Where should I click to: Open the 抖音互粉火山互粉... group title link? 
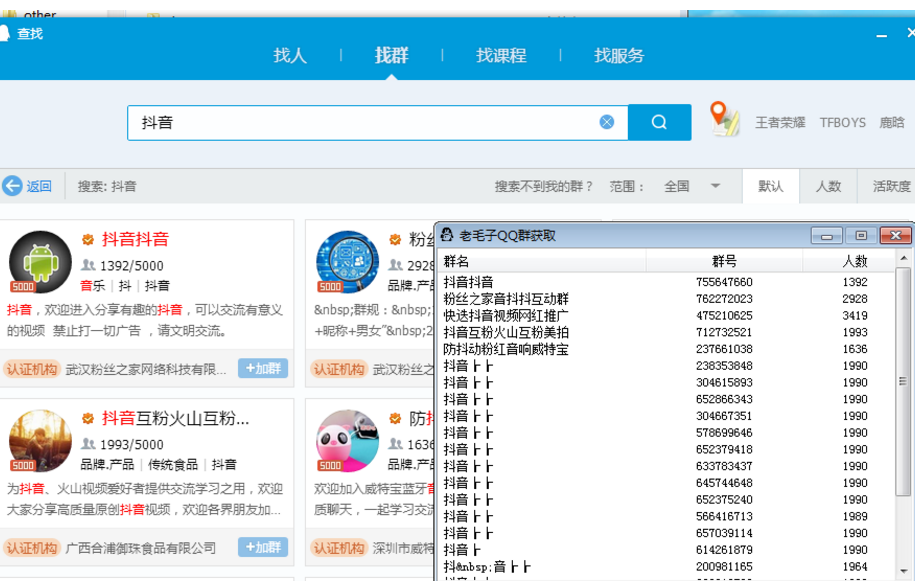176,418
